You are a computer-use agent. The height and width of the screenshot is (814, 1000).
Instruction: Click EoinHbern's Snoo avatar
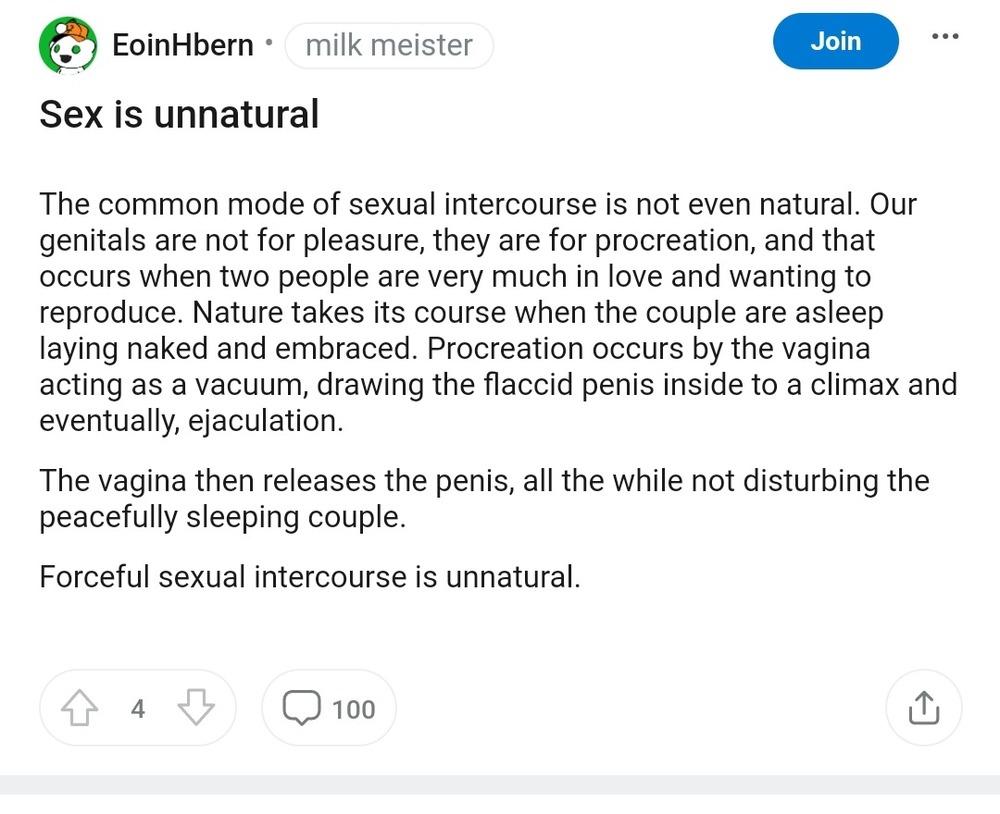click(67, 46)
